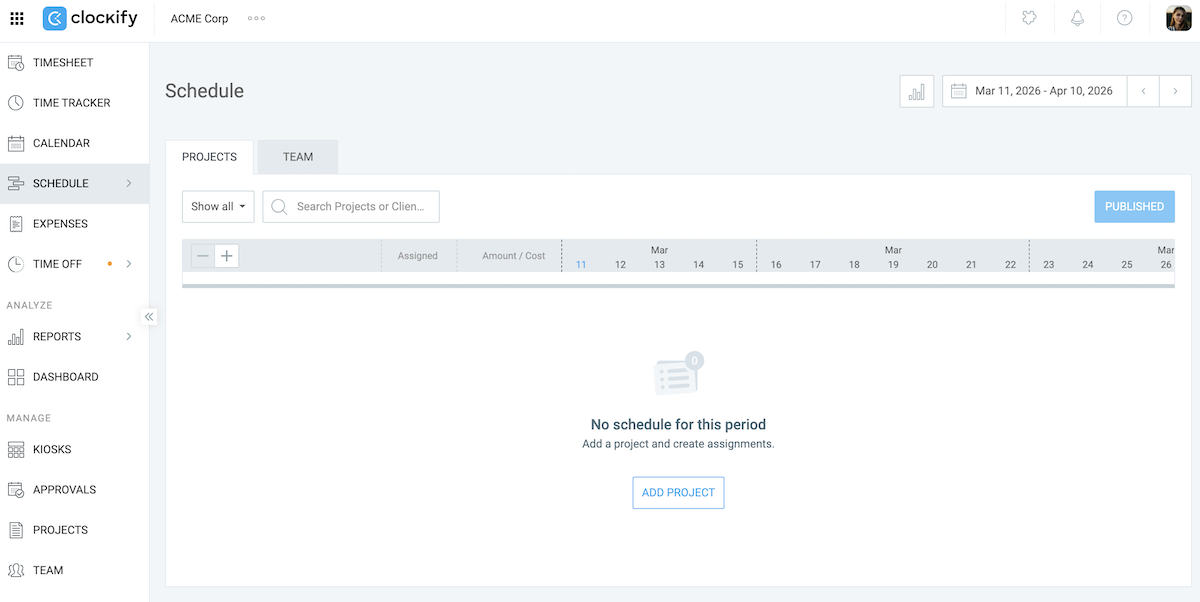The width and height of the screenshot is (1200, 602).
Task: Open the user profile avatar
Action: (1178, 18)
